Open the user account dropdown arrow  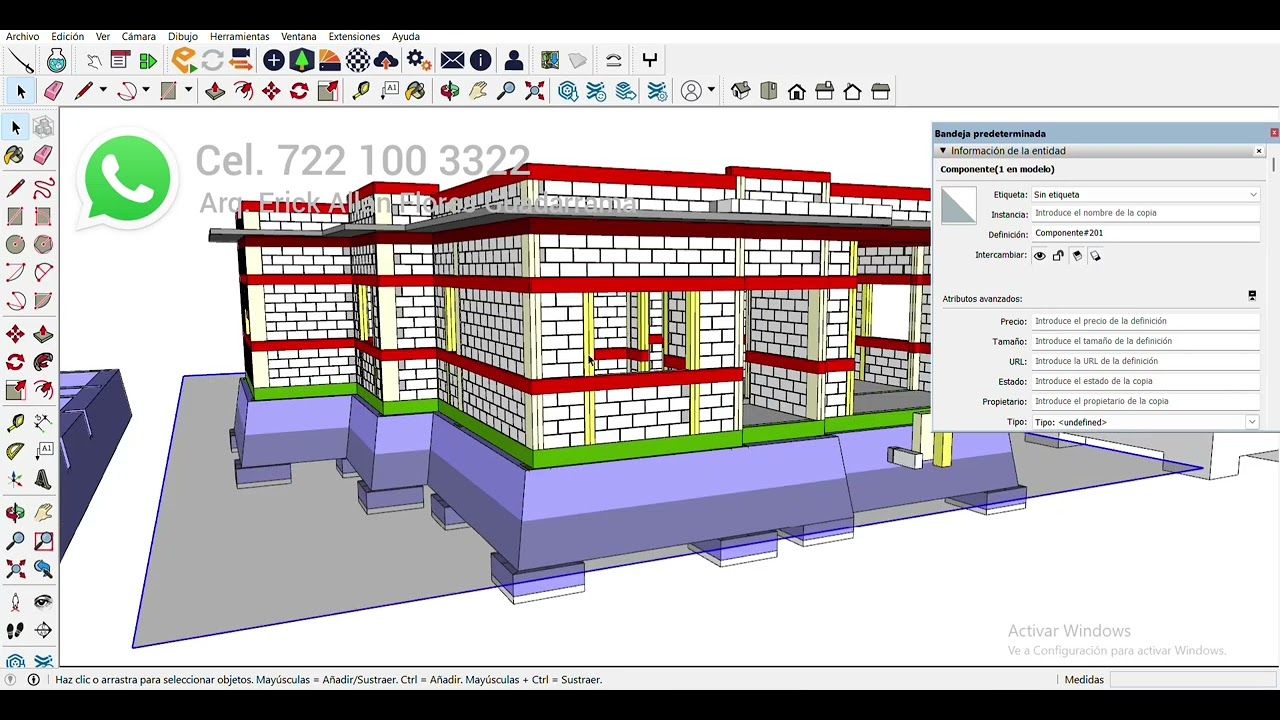tap(710, 91)
